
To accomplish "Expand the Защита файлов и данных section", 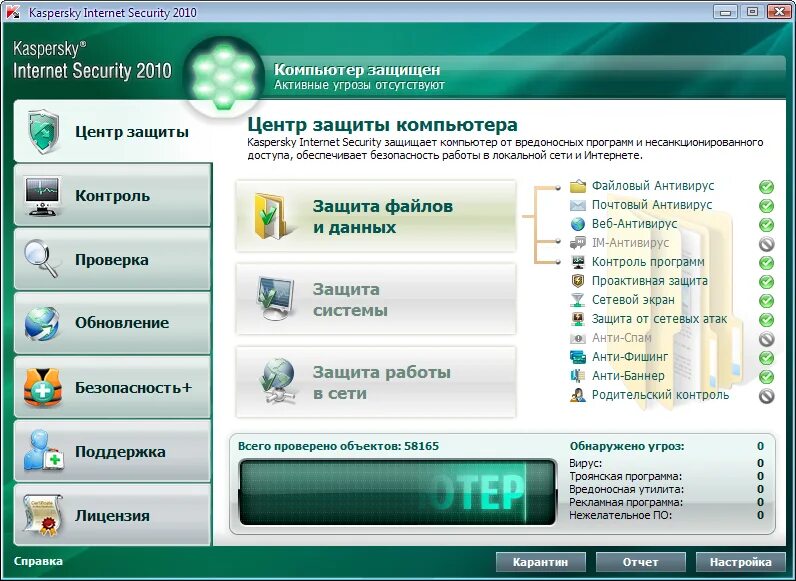I will [376, 216].
